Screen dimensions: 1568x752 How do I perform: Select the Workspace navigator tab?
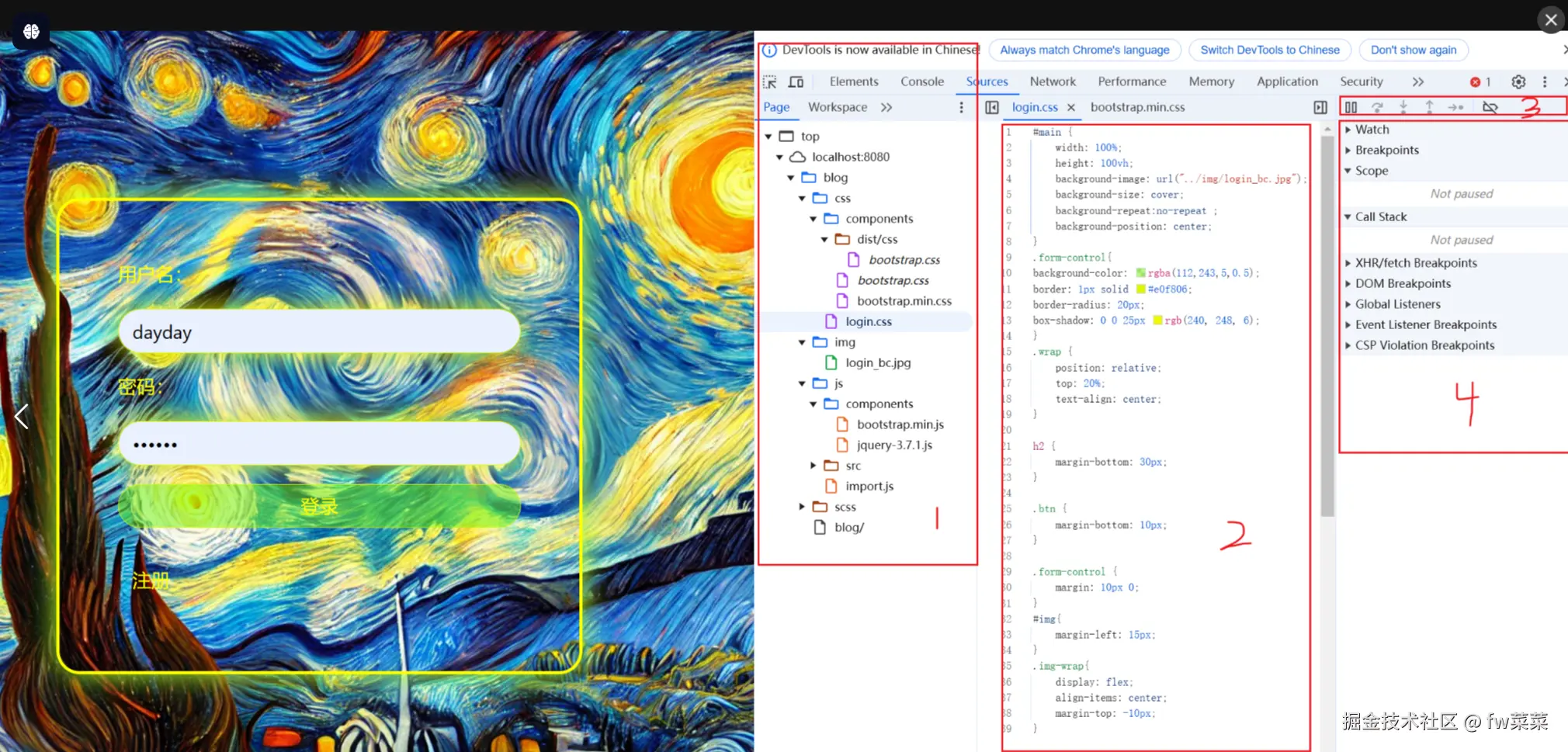click(838, 107)
